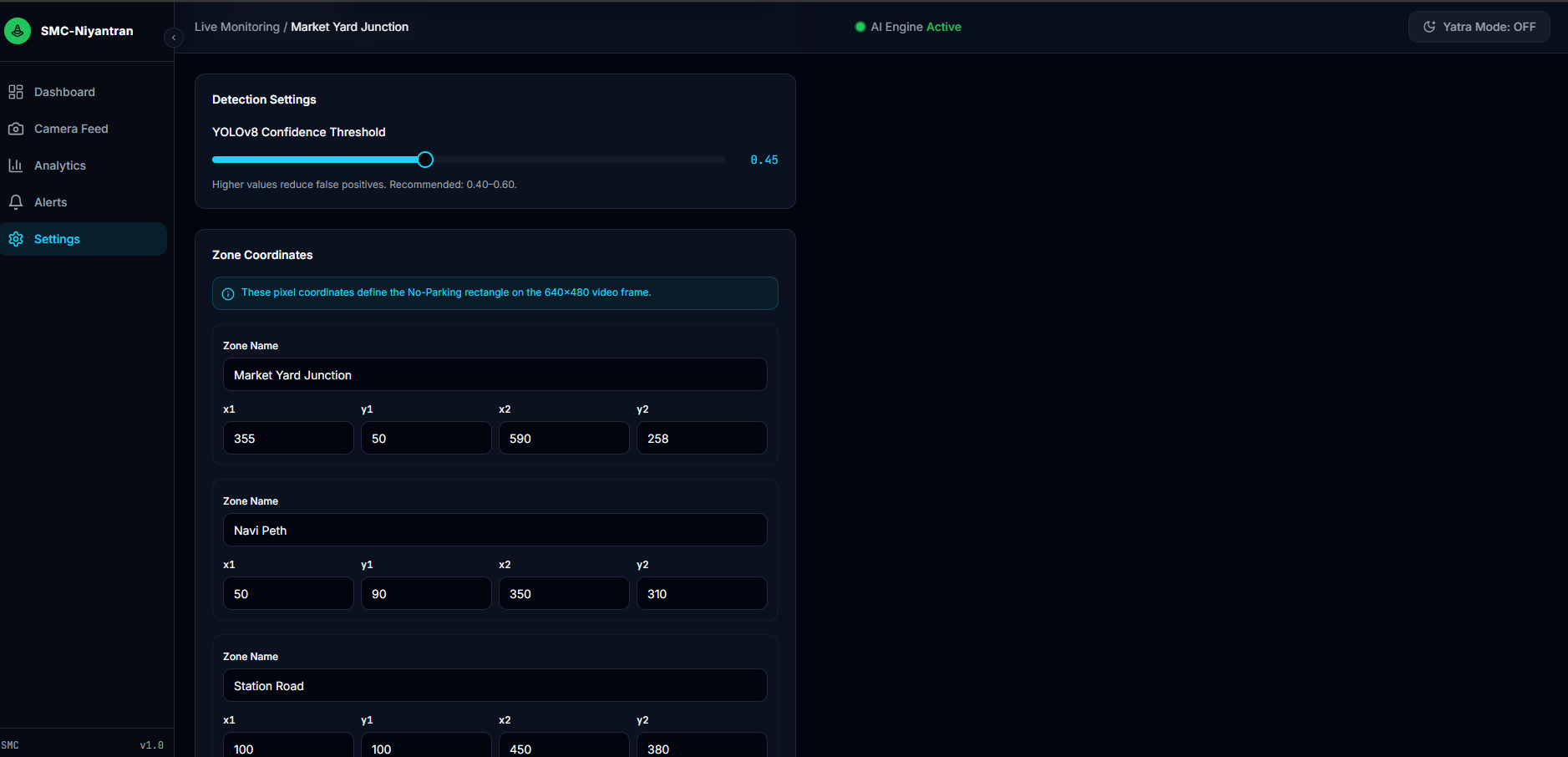Screen dimensions: 1568x757
Task: Focus the Market Yard Junction zone name field
Action: coord(495,375)
